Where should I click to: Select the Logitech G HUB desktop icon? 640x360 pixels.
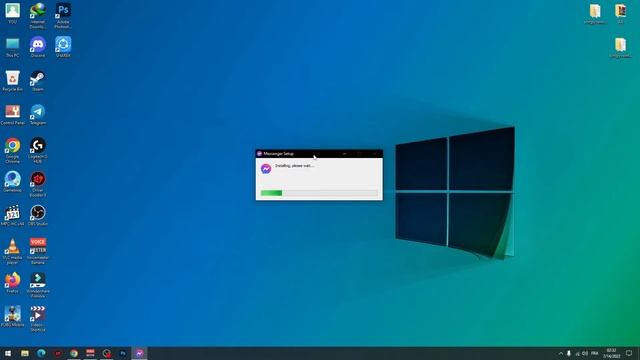click(x=38, y=150)
